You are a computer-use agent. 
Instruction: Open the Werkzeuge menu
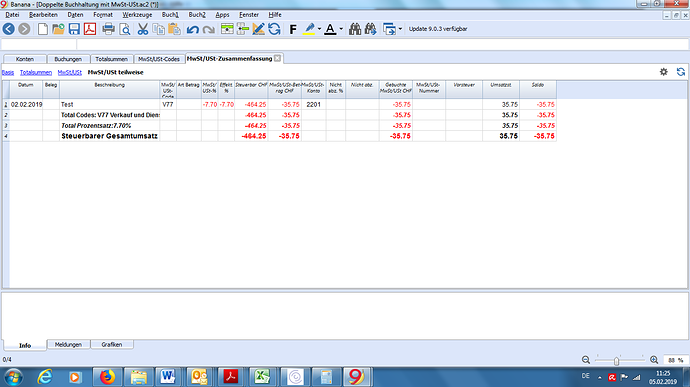[137, 15]
